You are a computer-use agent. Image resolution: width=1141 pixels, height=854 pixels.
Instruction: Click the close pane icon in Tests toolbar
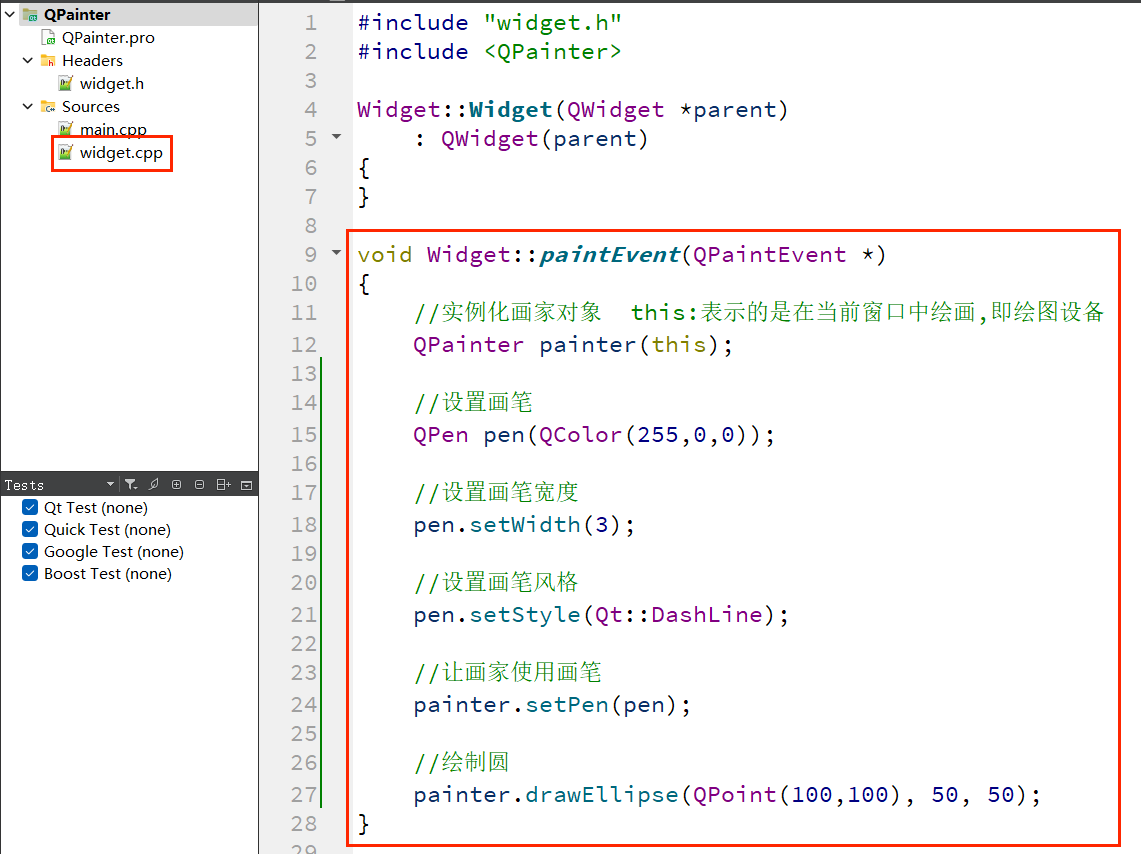247,484
